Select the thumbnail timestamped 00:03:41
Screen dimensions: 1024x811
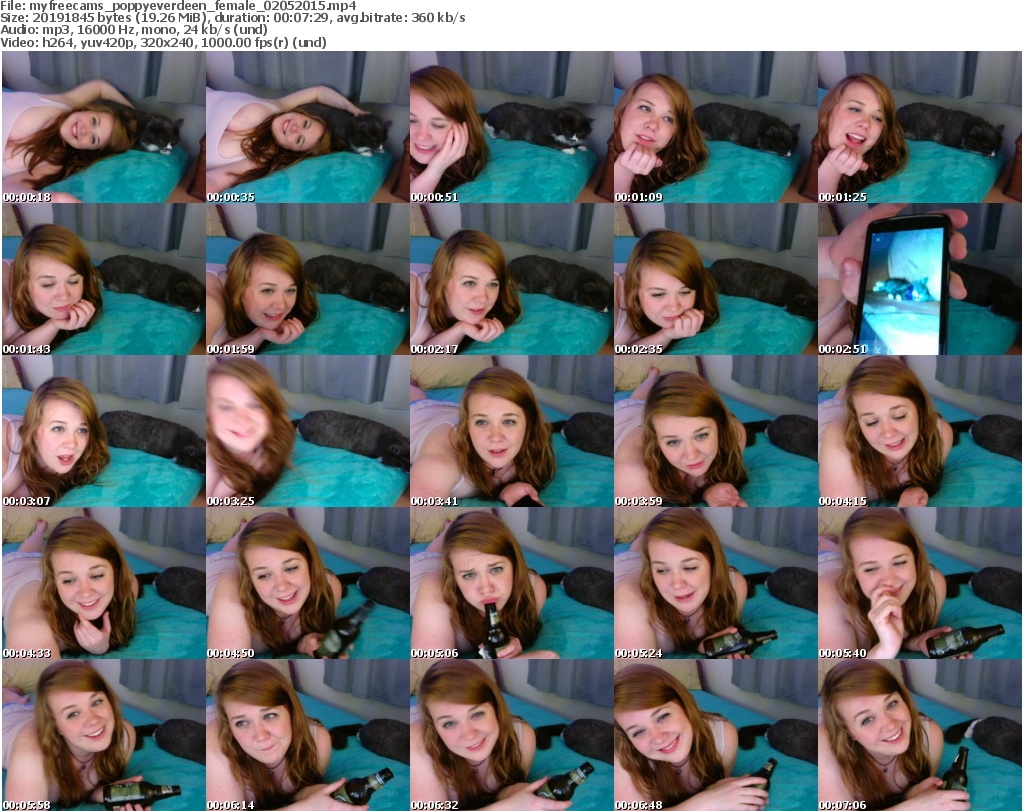click(x=511, y=431)
